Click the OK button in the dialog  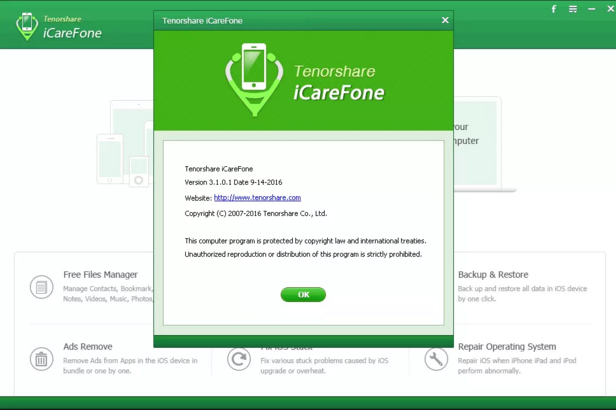point(303,295)
